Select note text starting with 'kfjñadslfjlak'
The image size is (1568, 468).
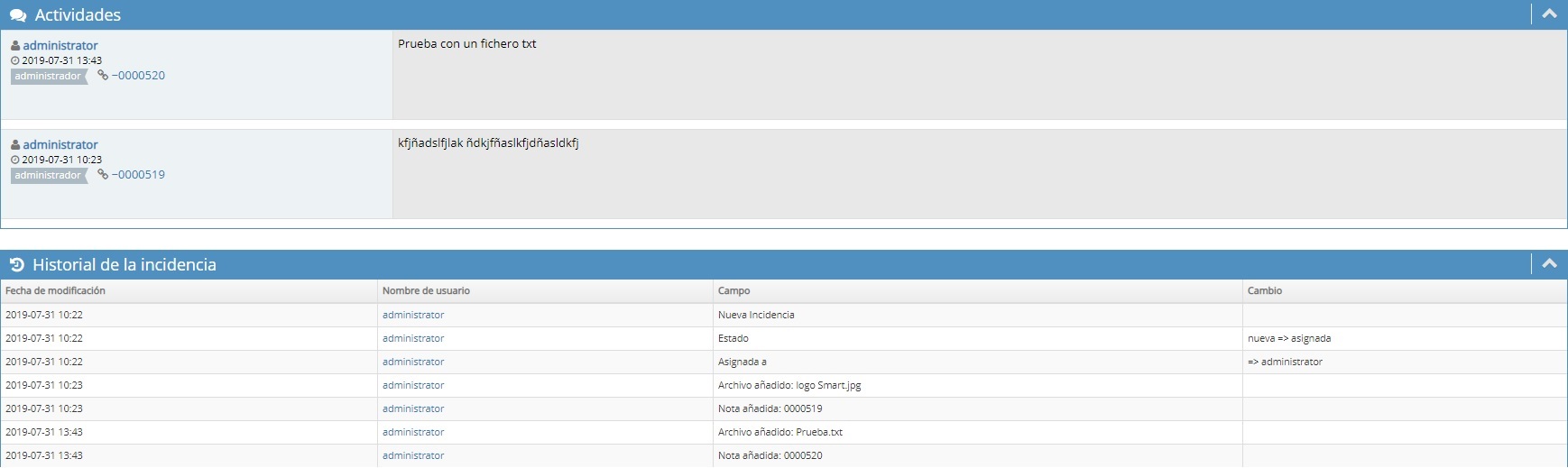pos(488,142)
